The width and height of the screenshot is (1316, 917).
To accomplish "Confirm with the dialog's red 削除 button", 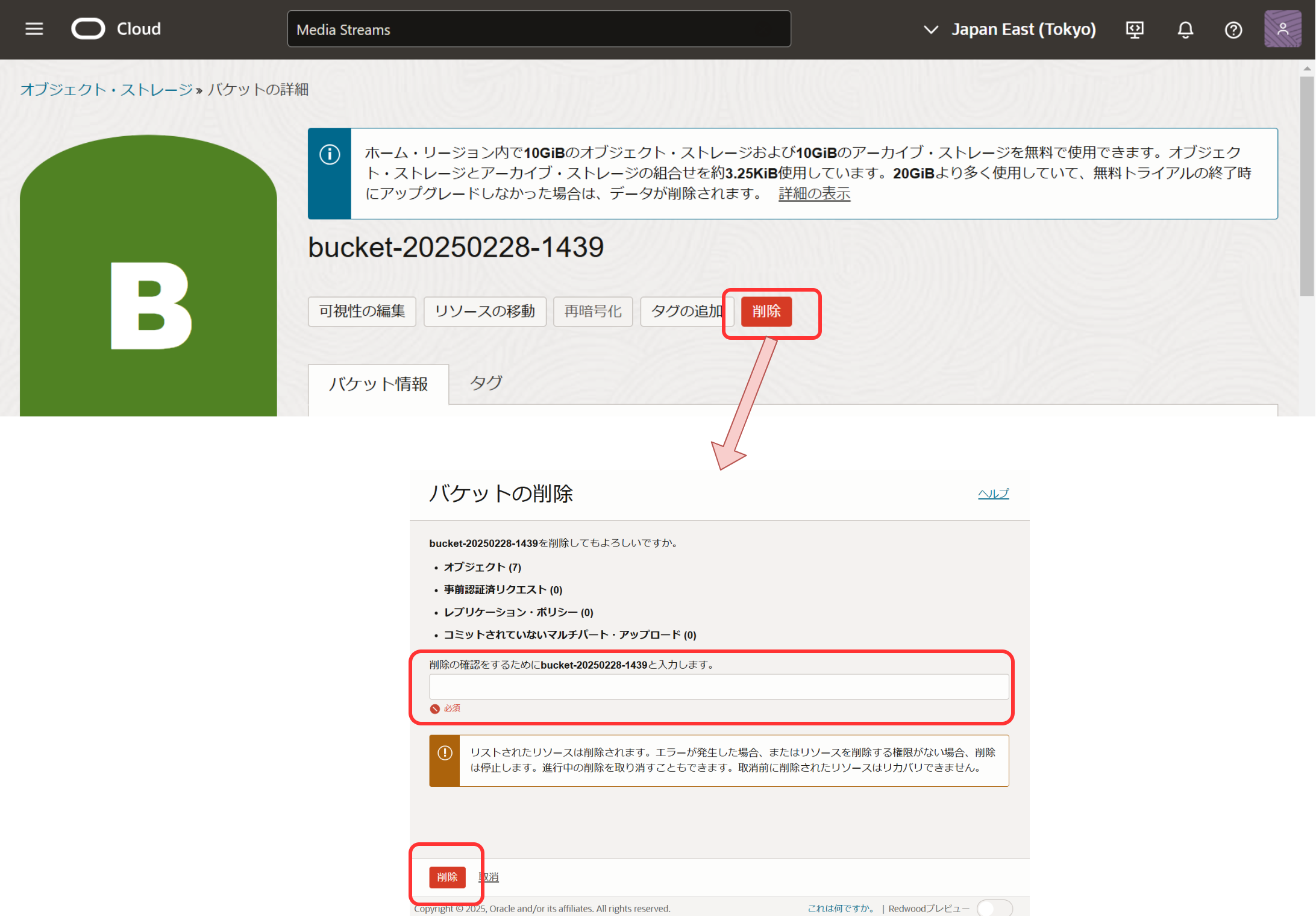I will 447,877.
